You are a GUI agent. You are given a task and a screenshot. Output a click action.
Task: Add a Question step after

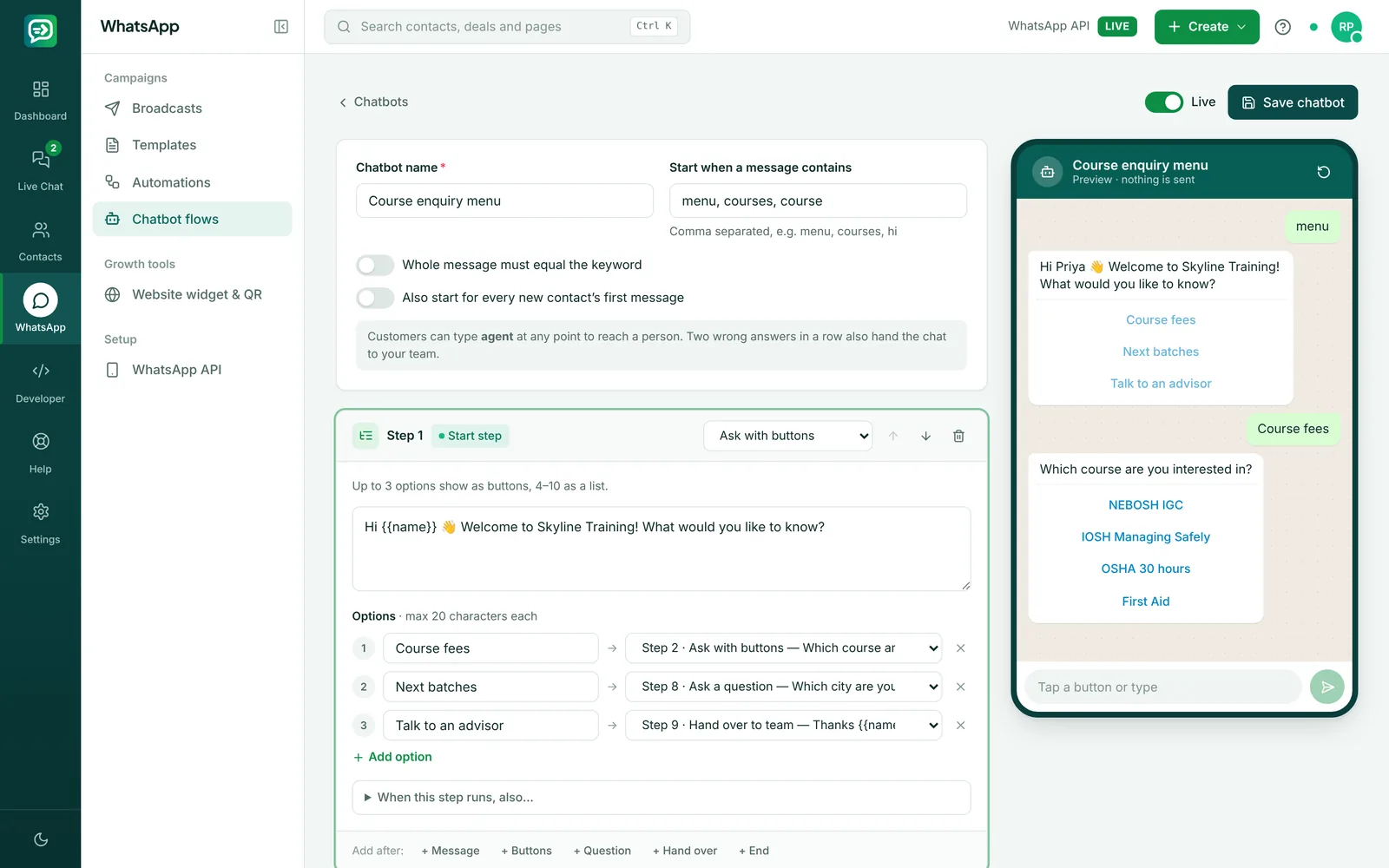click(x=602, y=851)
